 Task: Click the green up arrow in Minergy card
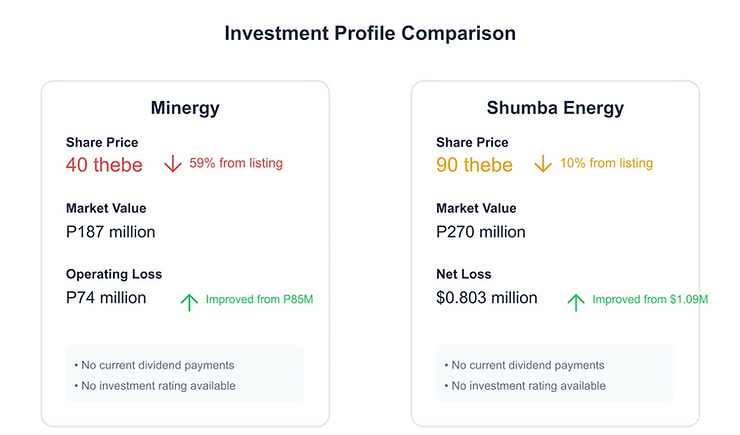[189, 302]
